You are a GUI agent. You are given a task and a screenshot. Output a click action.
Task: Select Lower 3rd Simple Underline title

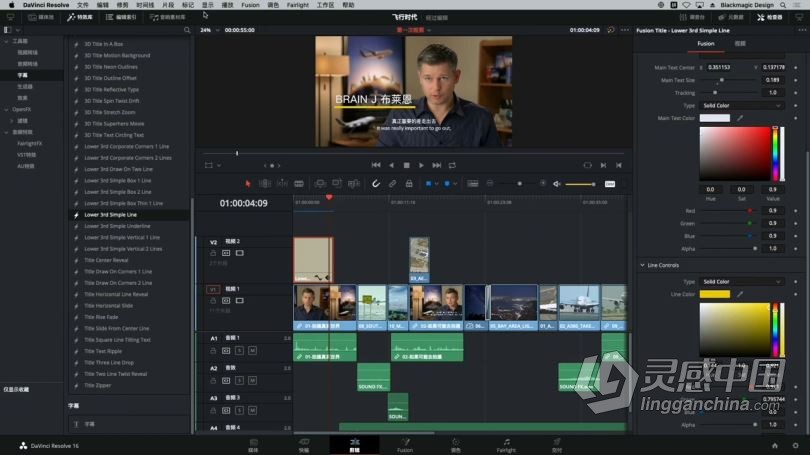tap(117, 226)
